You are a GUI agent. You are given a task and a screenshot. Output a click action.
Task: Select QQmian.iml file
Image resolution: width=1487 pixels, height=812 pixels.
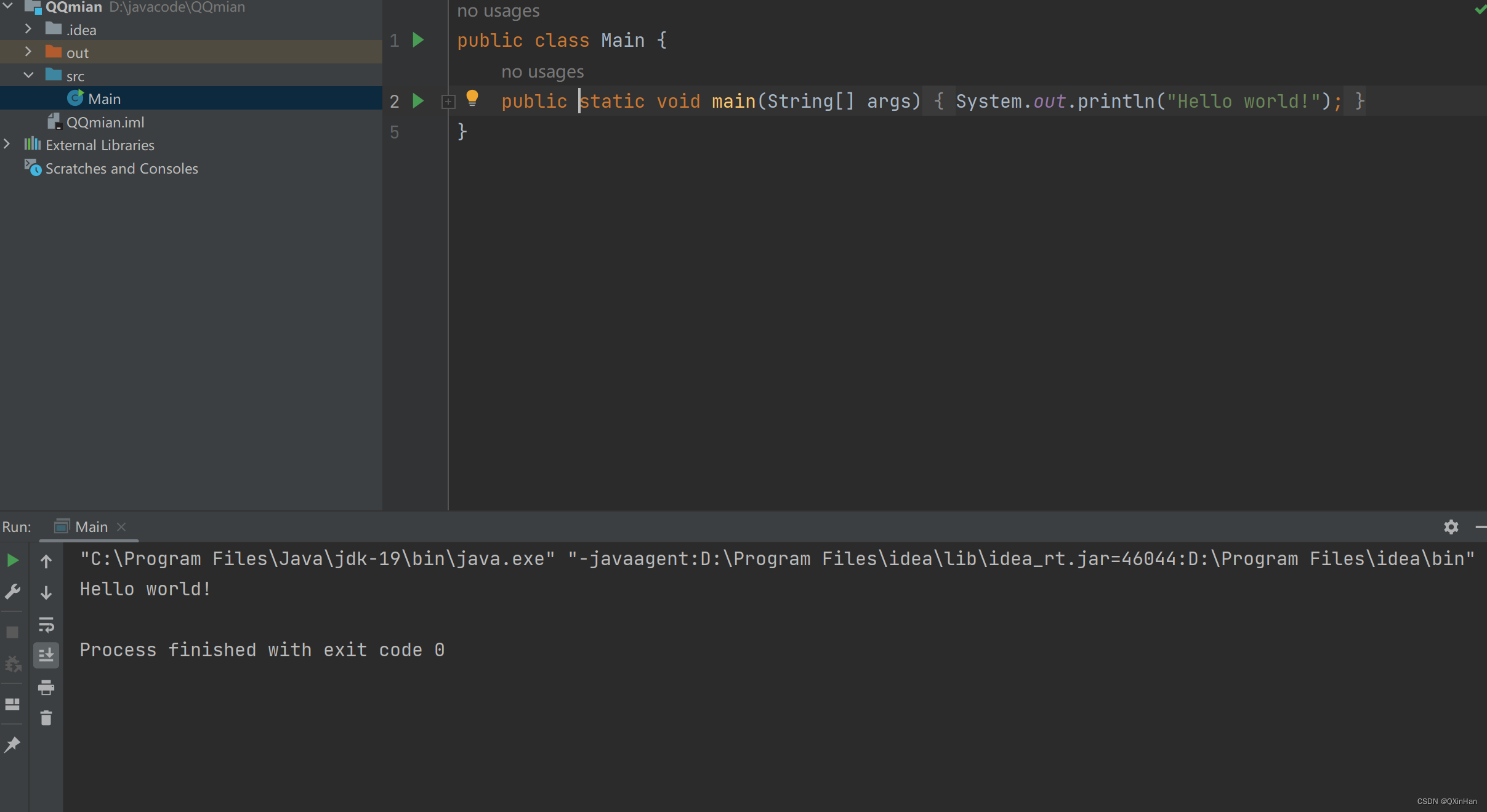pos(191,122)
